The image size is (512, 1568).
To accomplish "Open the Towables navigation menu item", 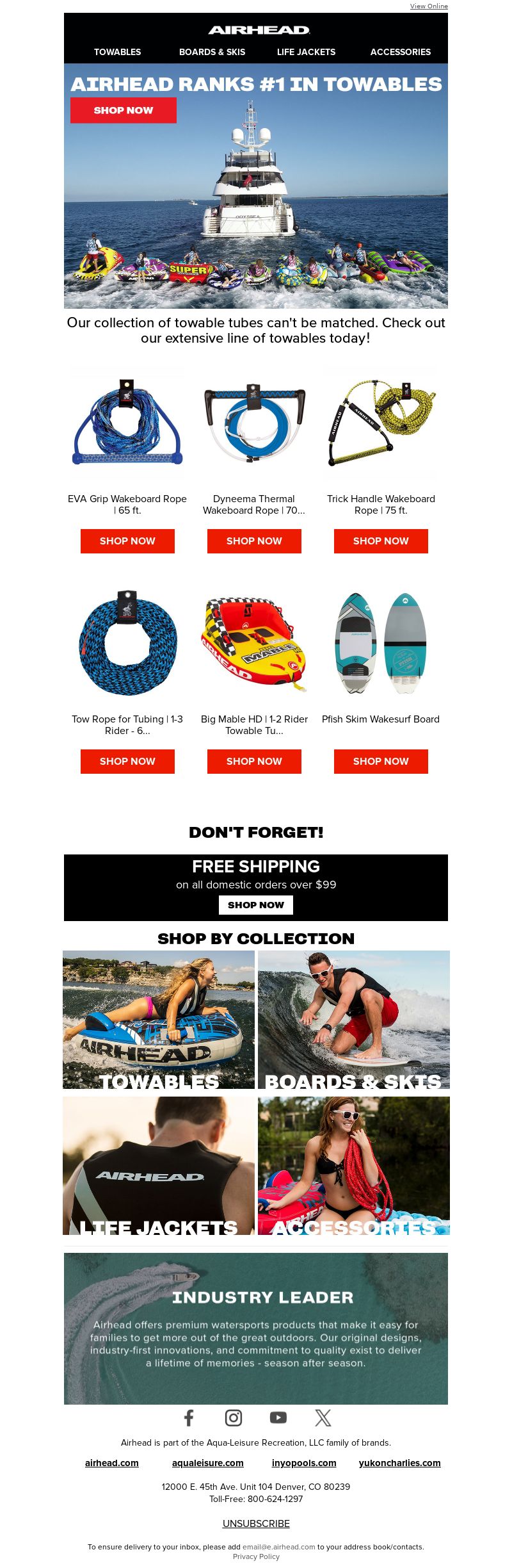I will click(x=118, y=52).
